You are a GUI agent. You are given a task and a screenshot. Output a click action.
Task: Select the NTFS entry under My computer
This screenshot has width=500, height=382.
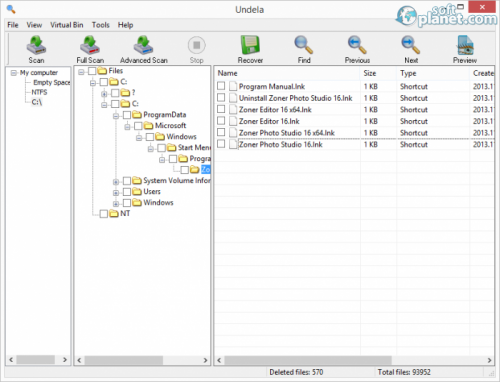[x=39, y=92]
